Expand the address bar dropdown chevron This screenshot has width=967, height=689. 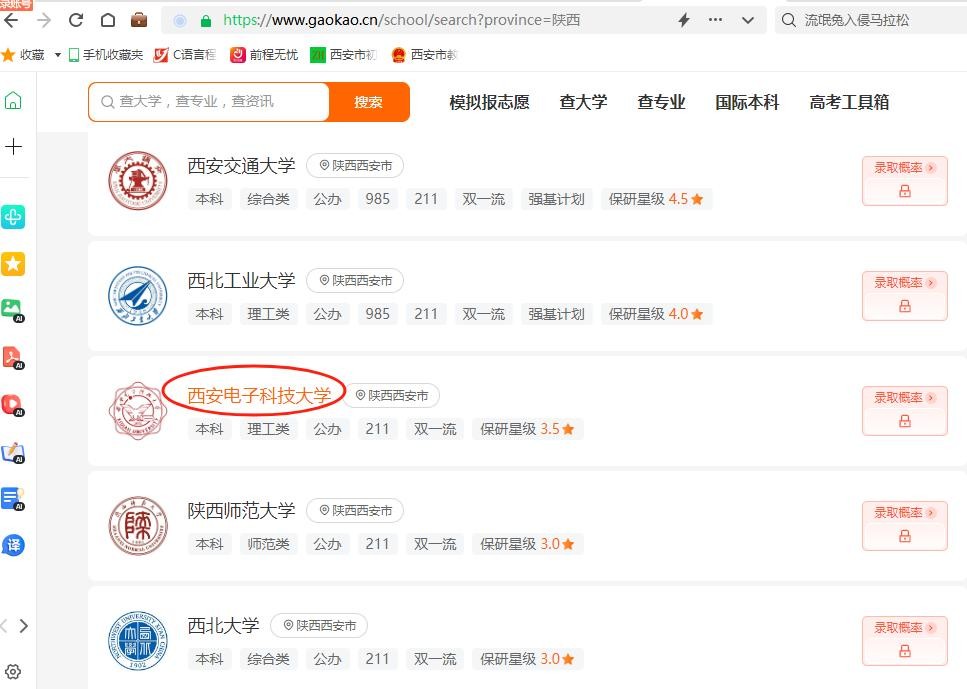click(748, 20)
